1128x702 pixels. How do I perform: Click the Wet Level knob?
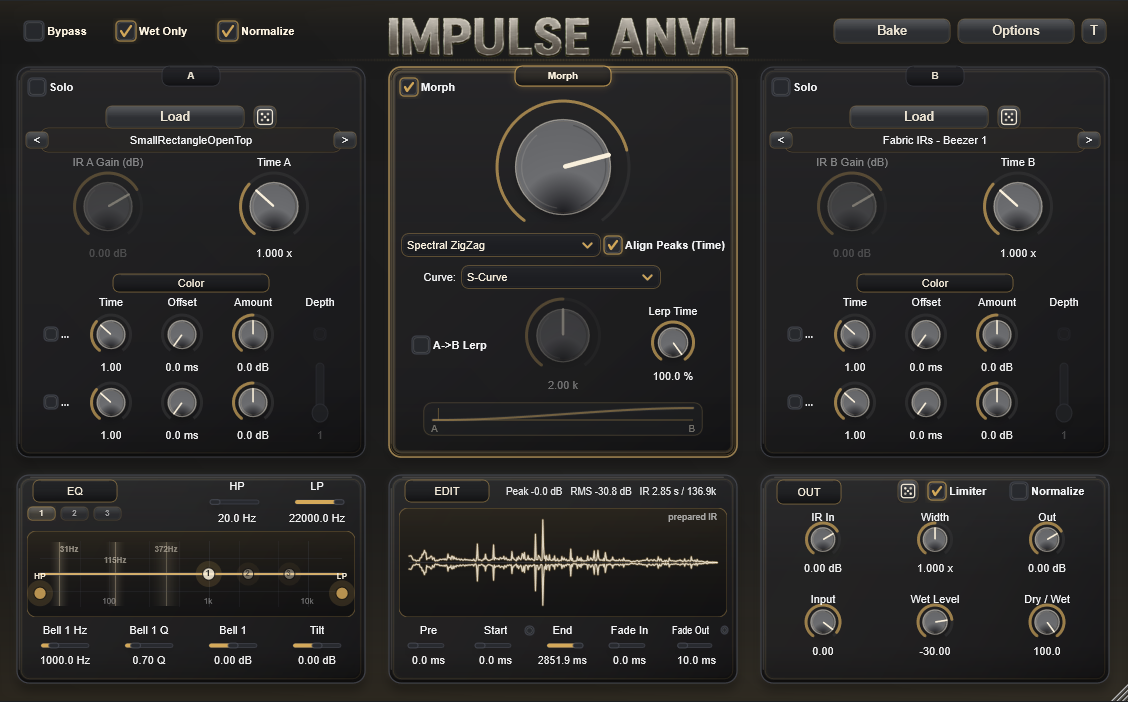point(934,622)
